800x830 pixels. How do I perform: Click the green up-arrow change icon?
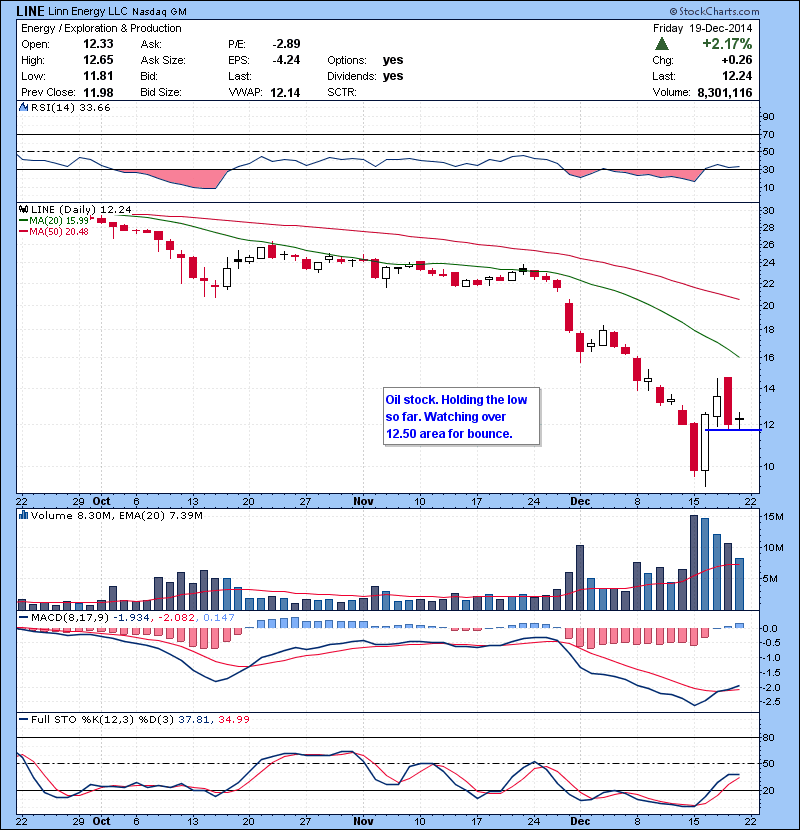661,44
